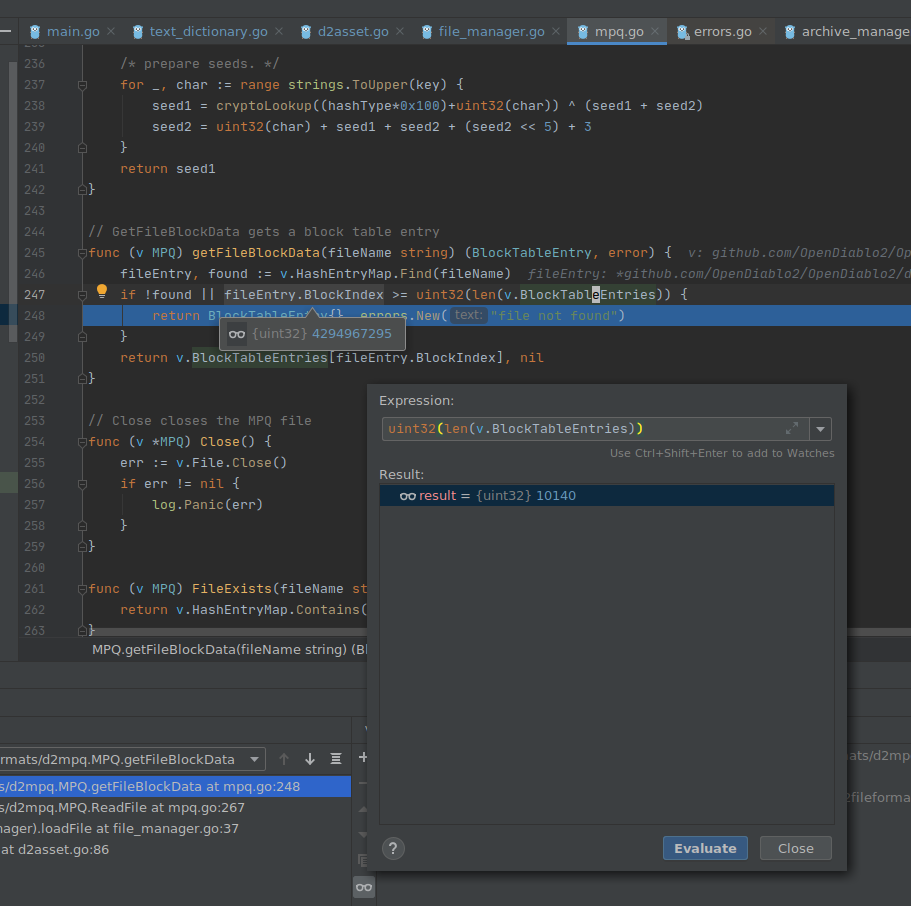Navigate up the call stack with the up arrow
The height and width of the screenshot is (906, 911).
[284, 758]
